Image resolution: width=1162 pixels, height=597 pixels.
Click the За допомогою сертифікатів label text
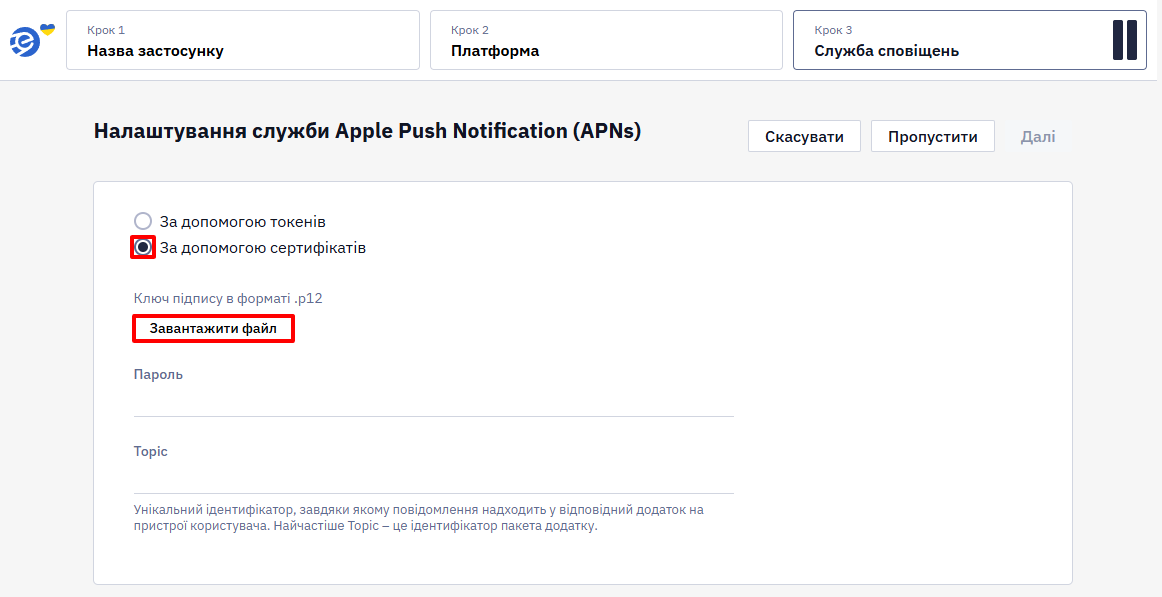(x=262, y=247)
